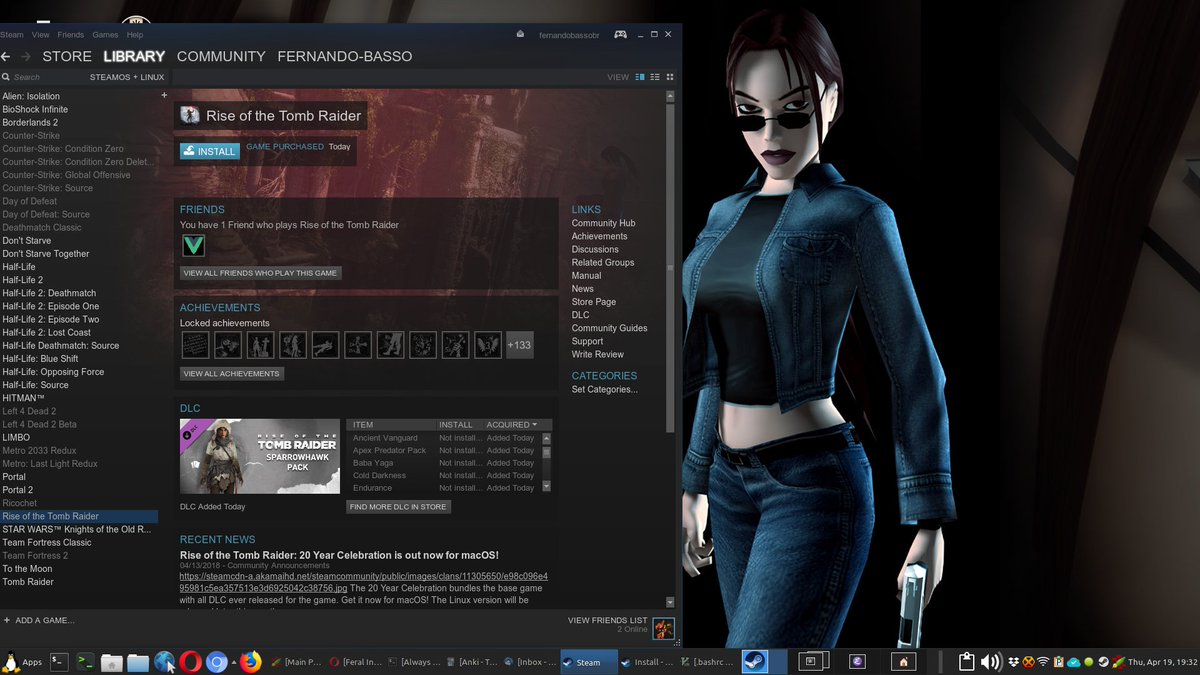
Task: Select BioShock Infinite in the library
Action: (35, 109)
